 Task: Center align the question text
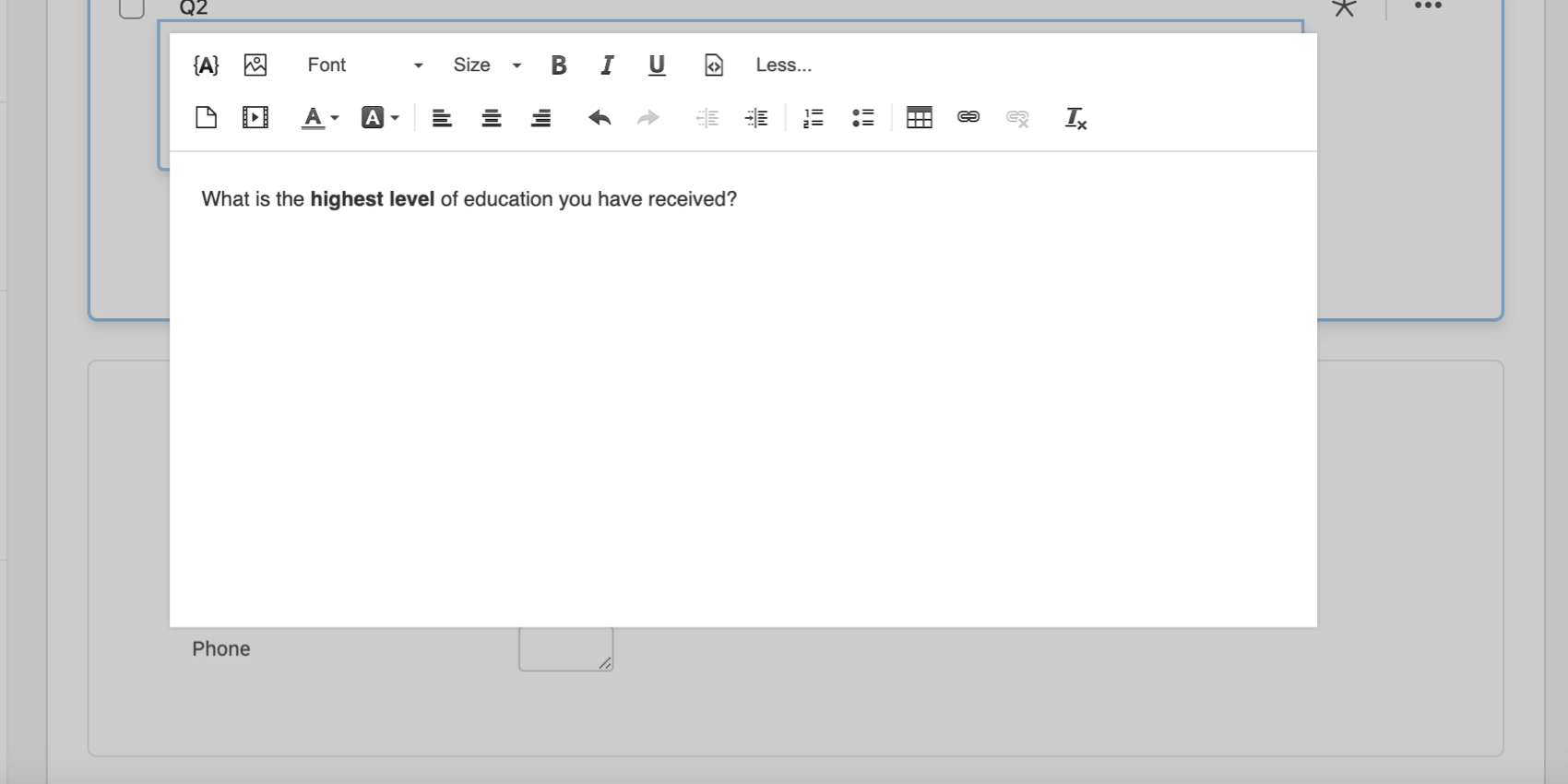(492, 117)
